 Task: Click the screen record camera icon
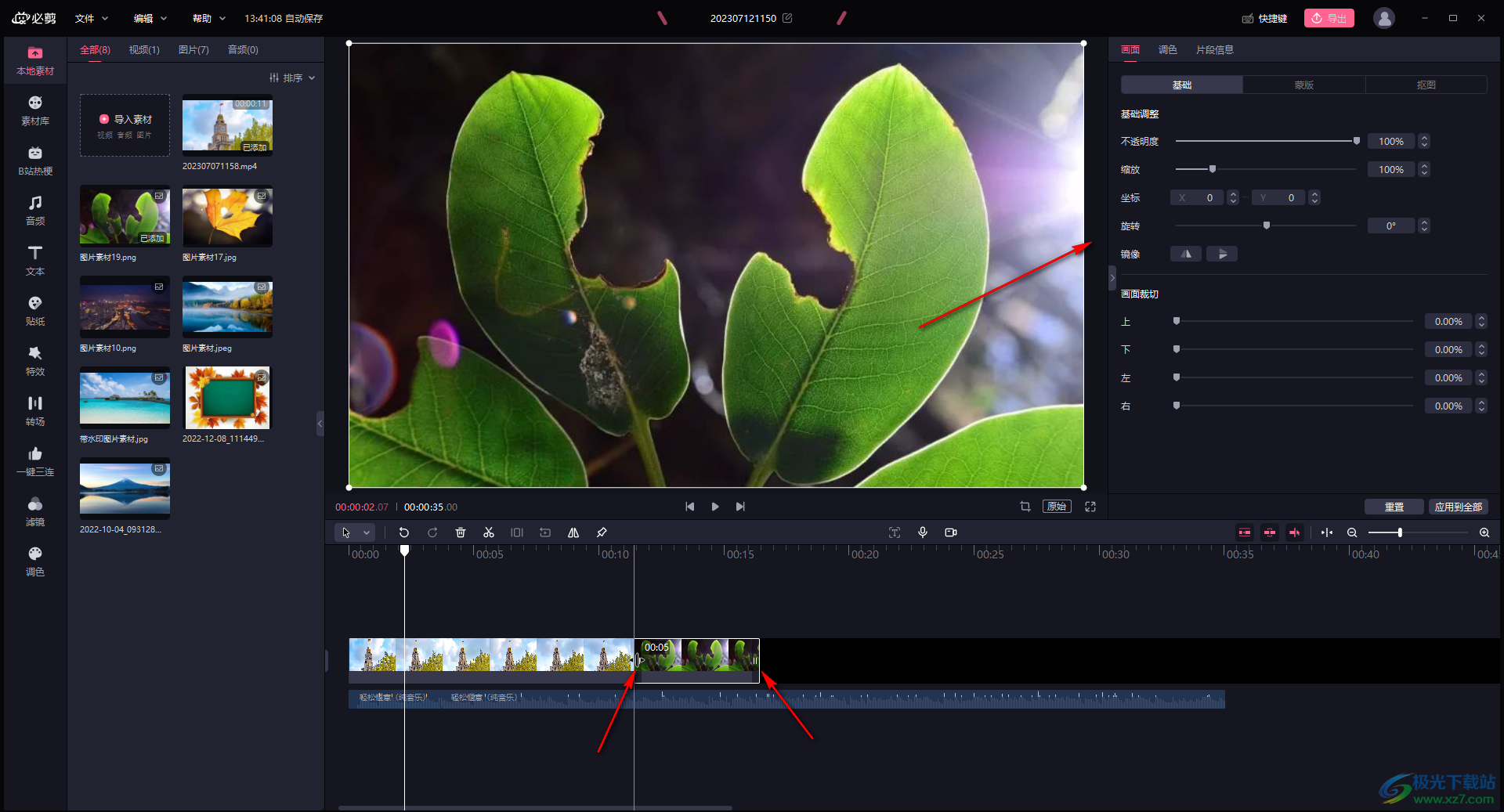click(951, 532)
